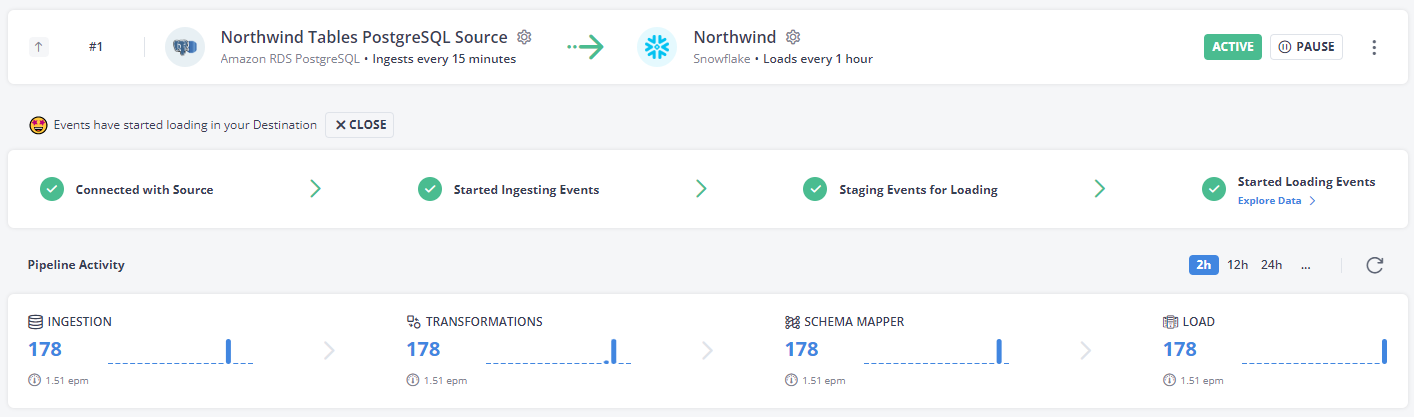Click the Load info icon beside 1.51 epm
The height and width of the screenshot is (417, 1414).
click(x=1169, y=380)
